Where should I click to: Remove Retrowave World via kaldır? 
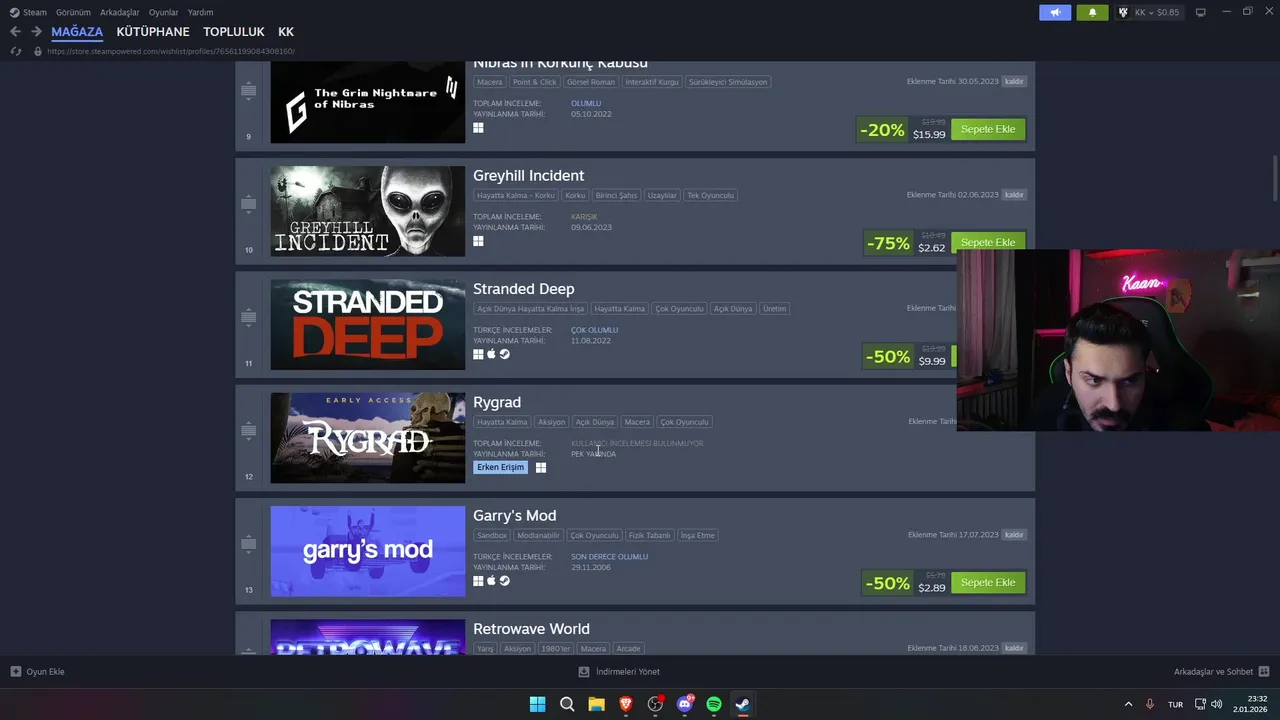[1014, 648]
